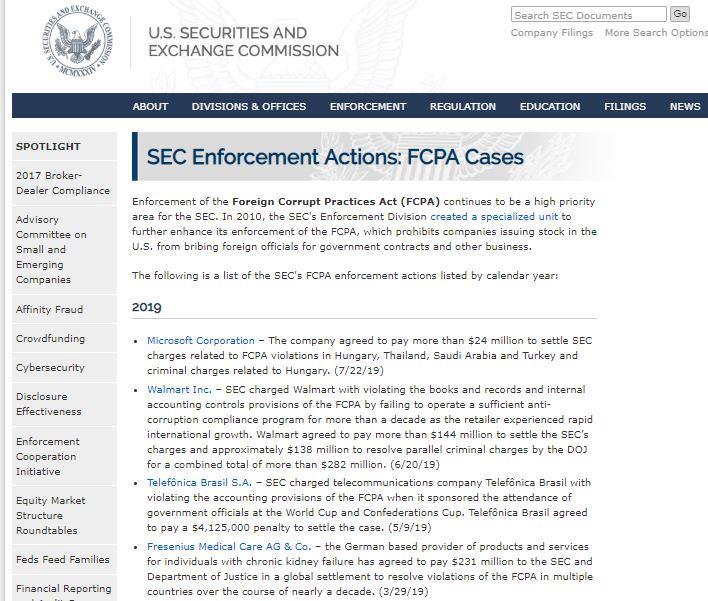Open the Microsoft Corporation case link

pyautogui.click(x=201, y=340)
